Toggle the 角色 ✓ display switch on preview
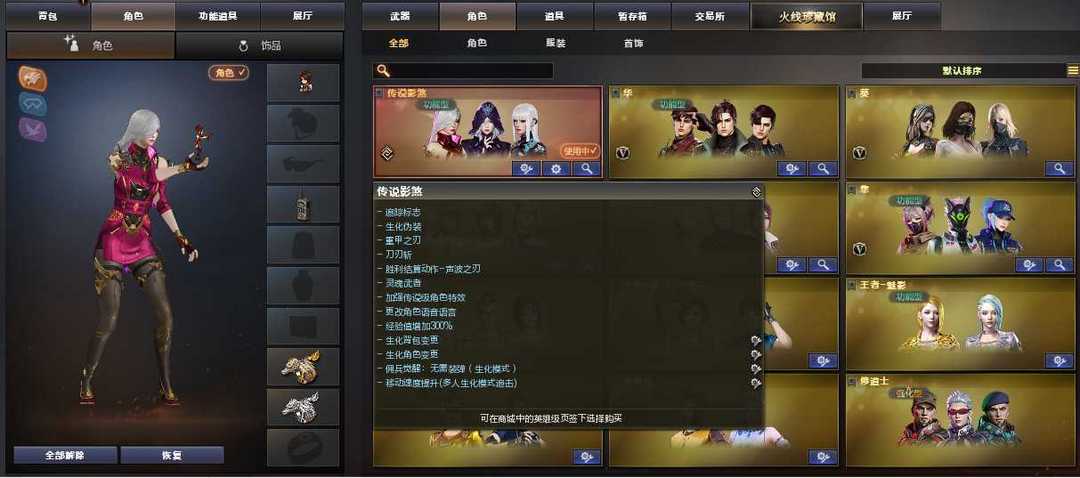The image size is (1080, 478). [229, 72]
